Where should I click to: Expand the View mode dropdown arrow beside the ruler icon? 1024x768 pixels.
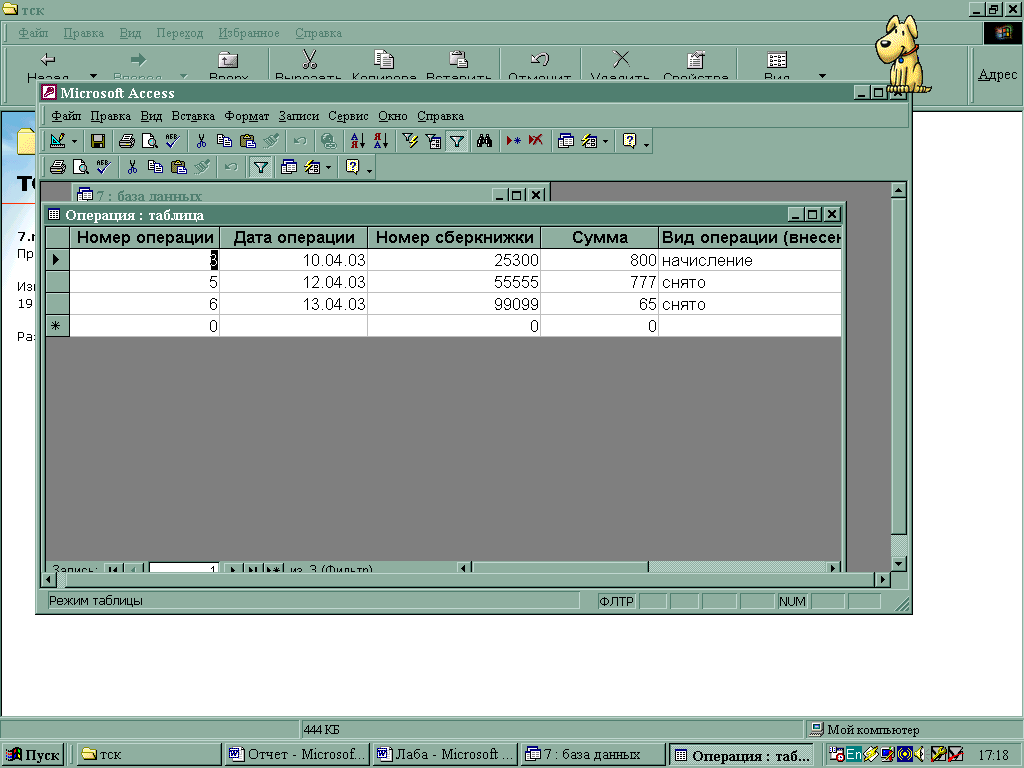point(74,141)
